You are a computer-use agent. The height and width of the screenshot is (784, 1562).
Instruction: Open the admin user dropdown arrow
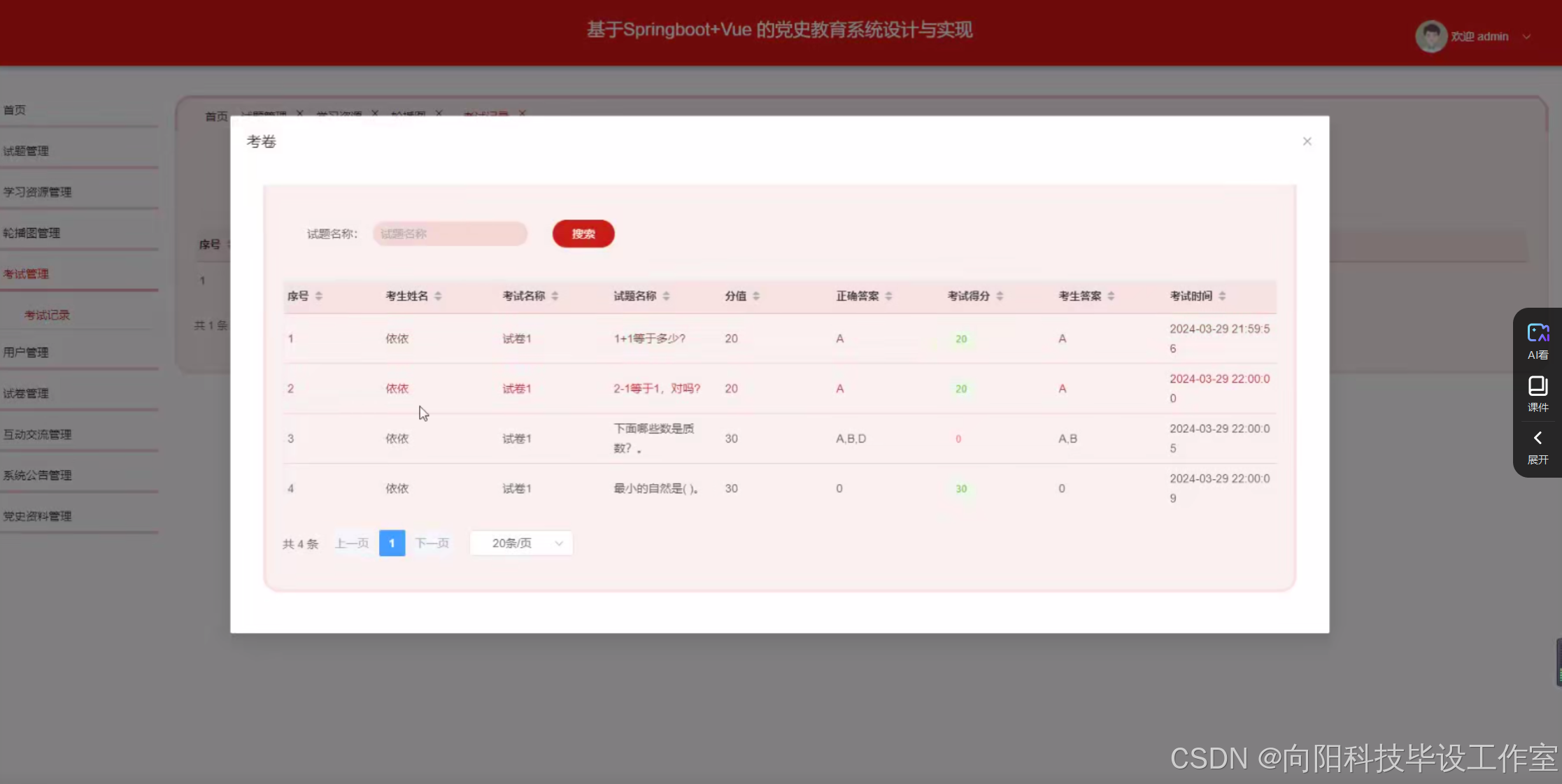click(1527, 36)
